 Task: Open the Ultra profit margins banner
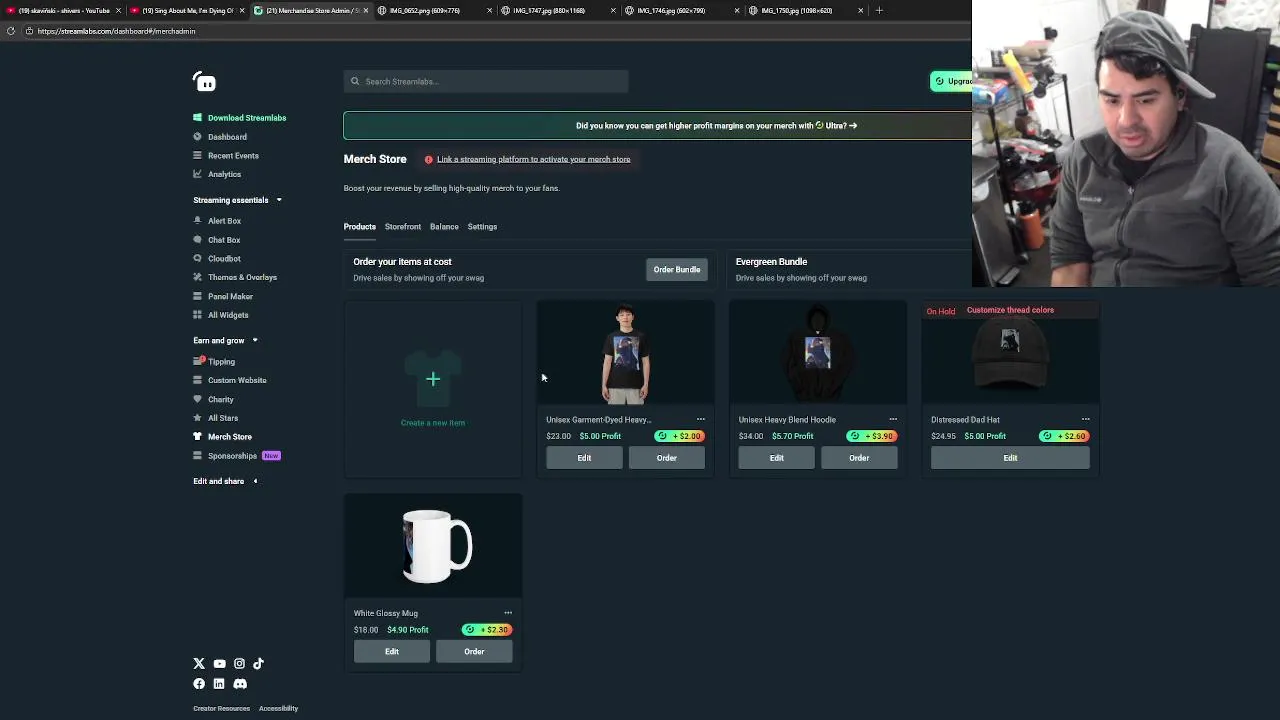[x=657, y=126]
